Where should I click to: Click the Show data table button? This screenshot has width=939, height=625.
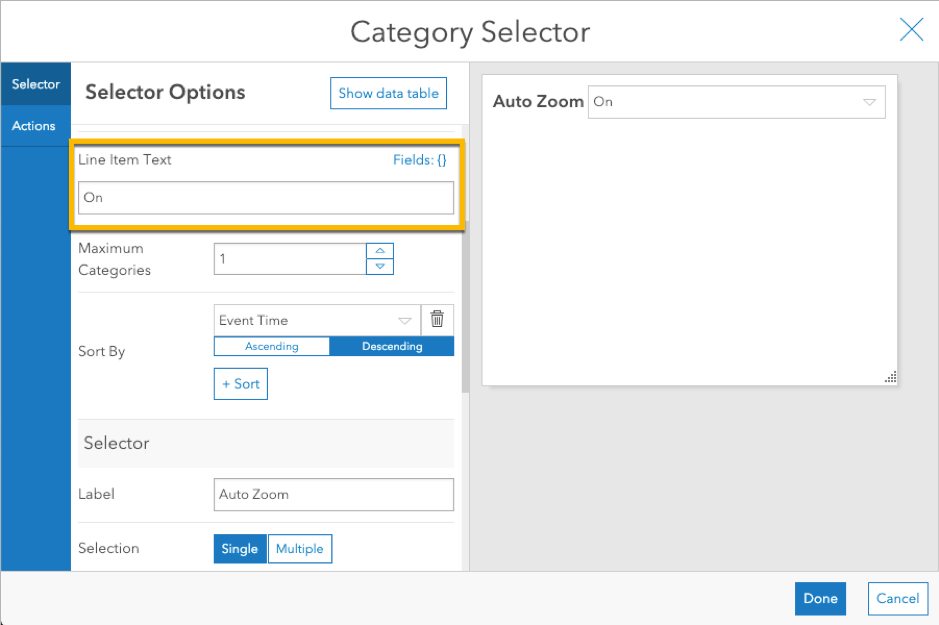(x=388, y=93)
